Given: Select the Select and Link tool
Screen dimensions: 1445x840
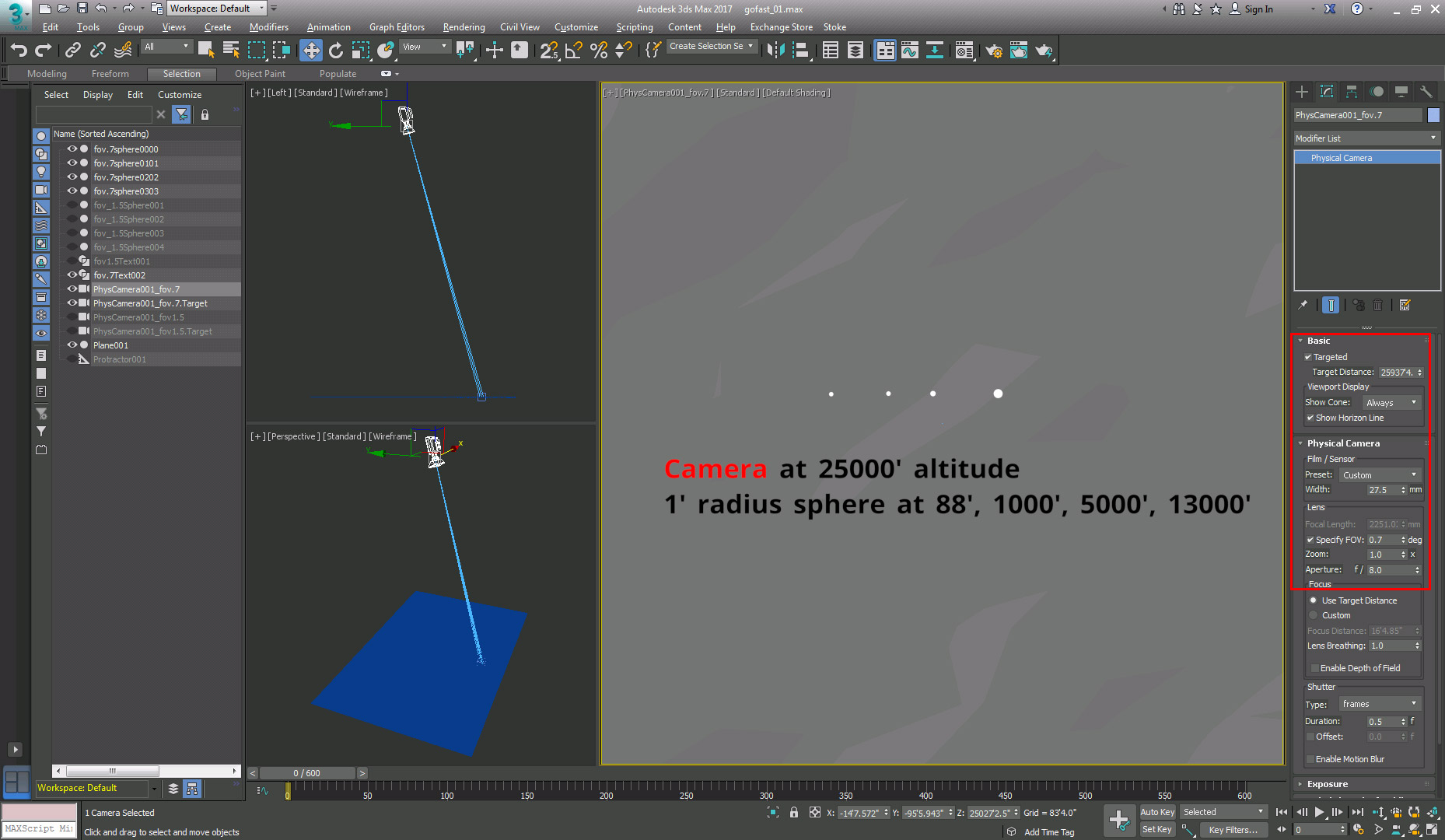Looking at the screenshot, I should coord(73,51).
